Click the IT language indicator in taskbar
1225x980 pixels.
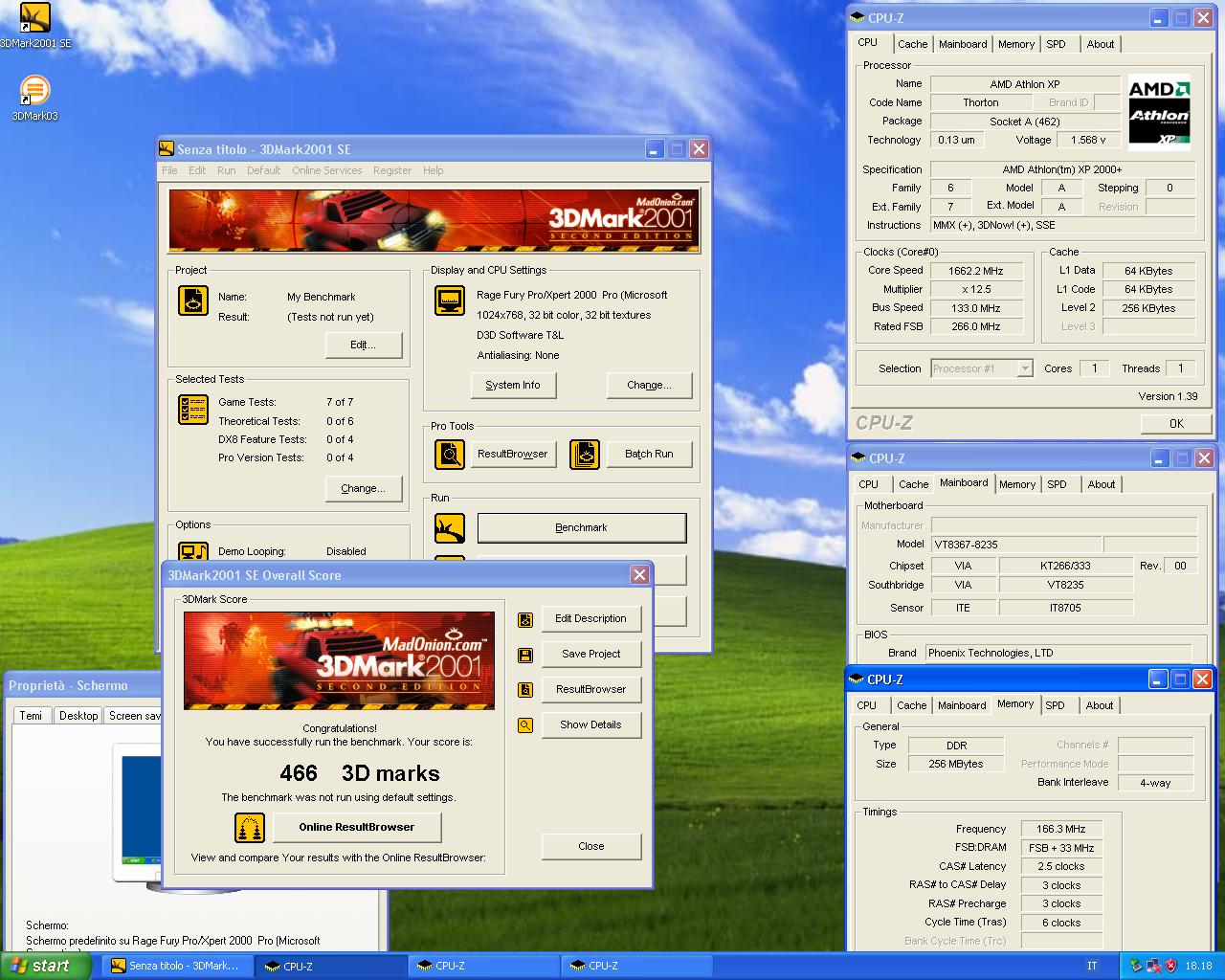tap(1092, 966)
